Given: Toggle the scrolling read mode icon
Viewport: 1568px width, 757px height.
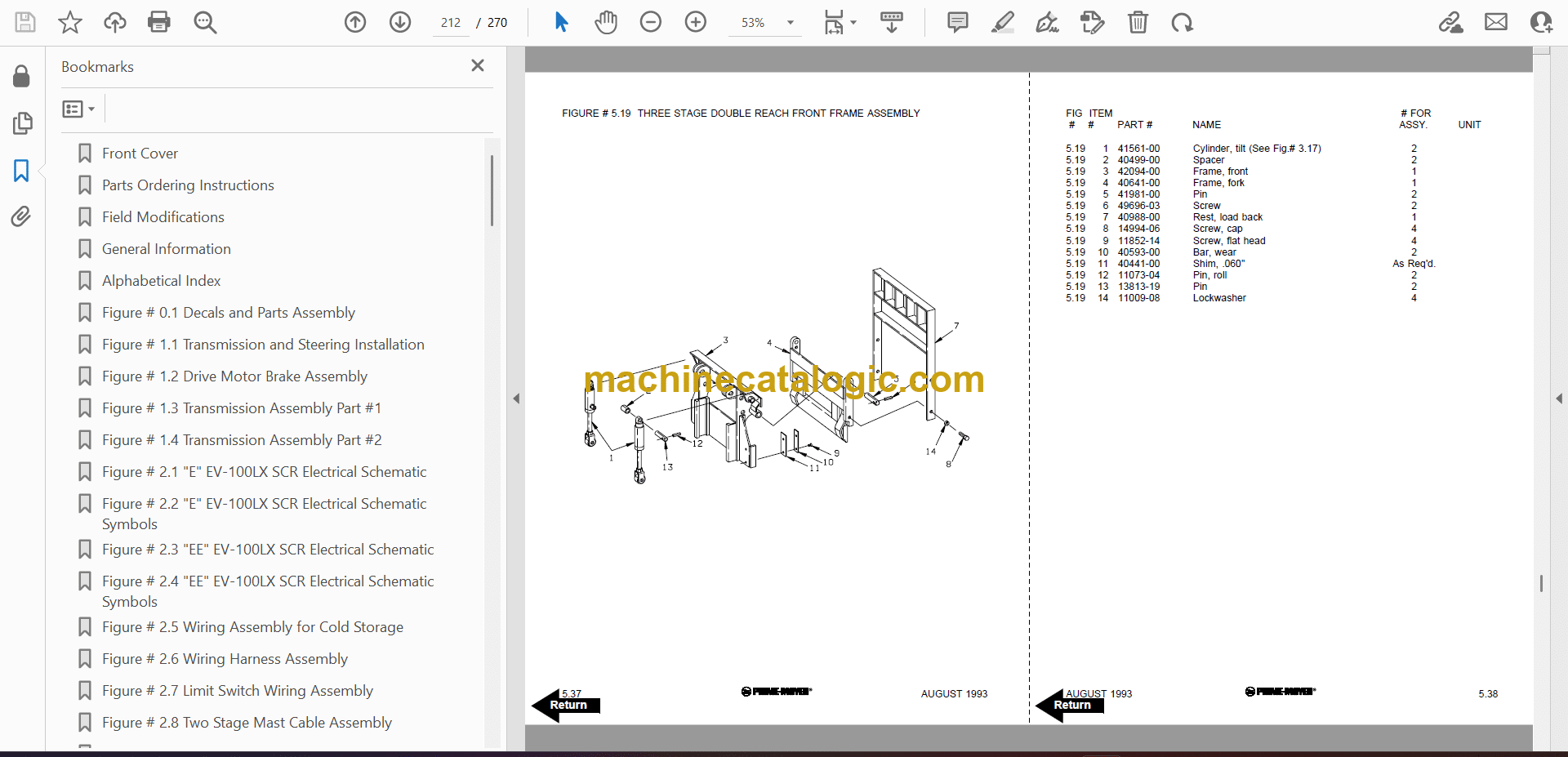Looking at the screenshot, I should [x=892, y=22].
